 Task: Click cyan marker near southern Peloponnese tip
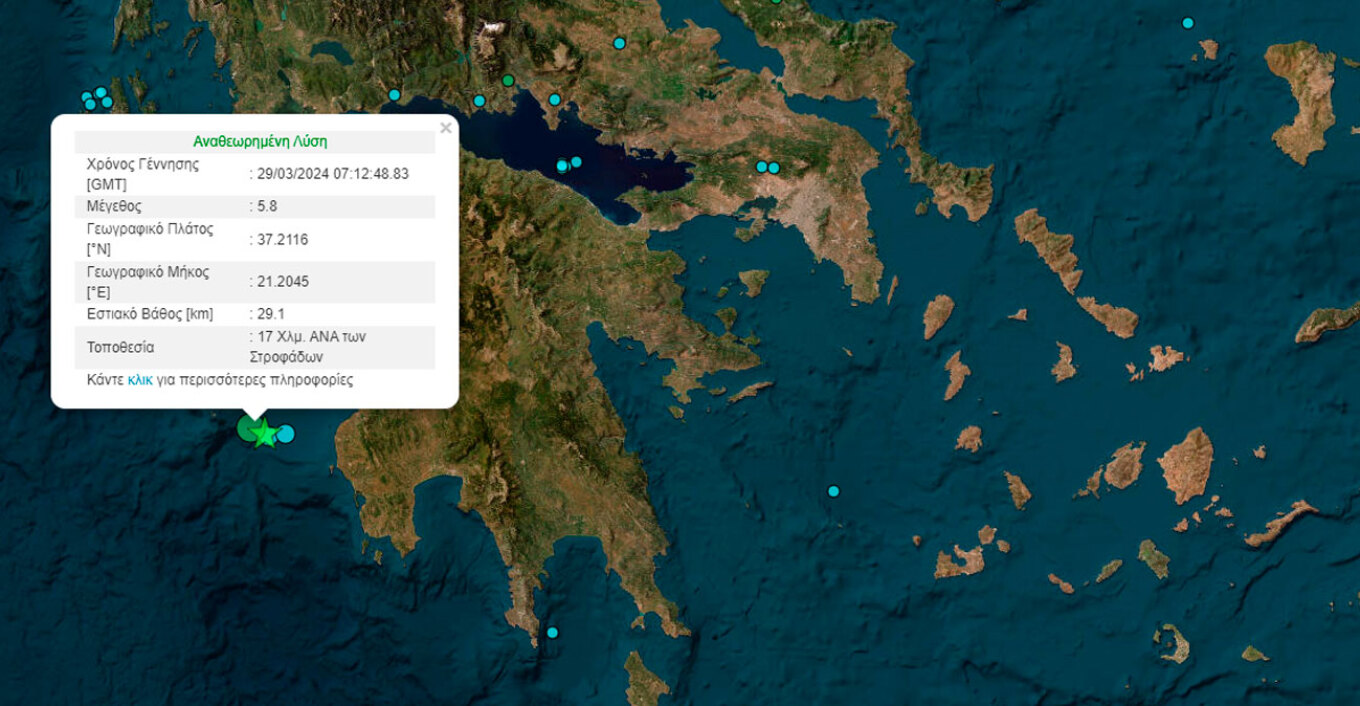[x=552, y=632]
